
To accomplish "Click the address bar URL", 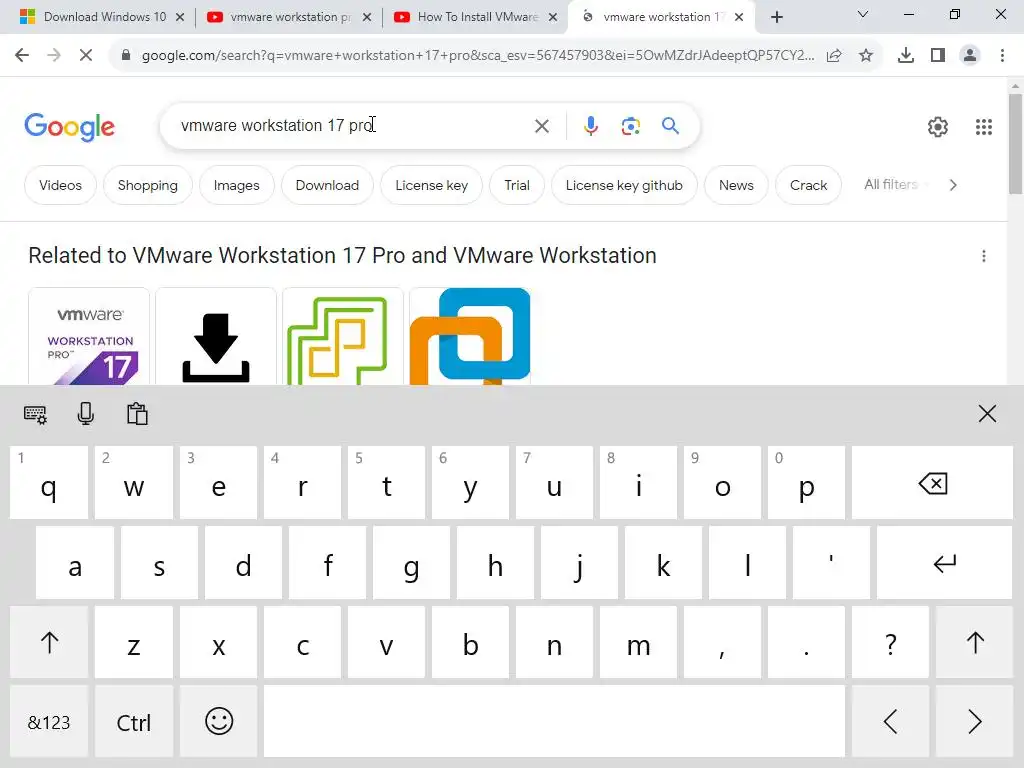I will tap(477, 56).
